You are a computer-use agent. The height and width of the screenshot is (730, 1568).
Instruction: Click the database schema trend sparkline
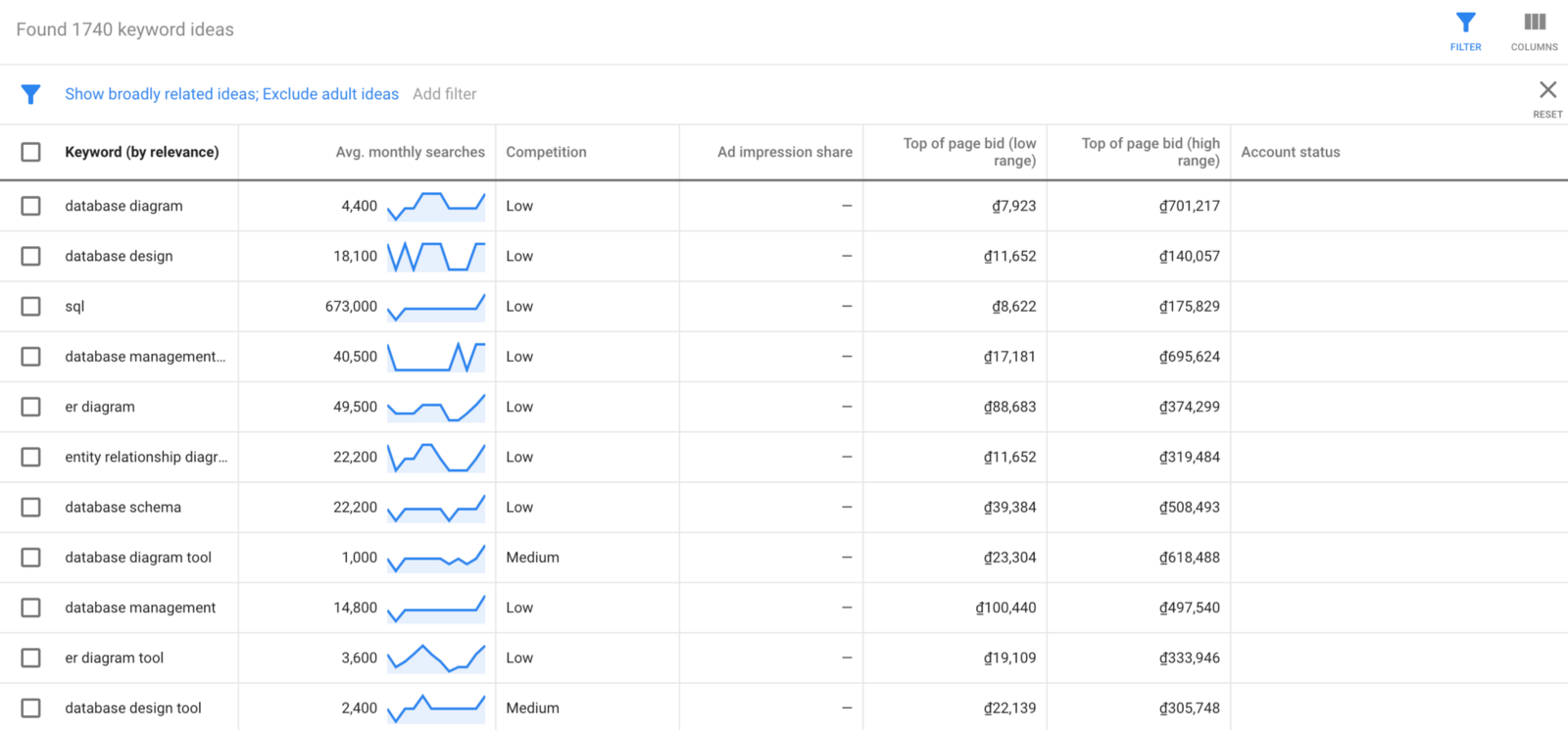pyautogui.click(x=436, y=508)
